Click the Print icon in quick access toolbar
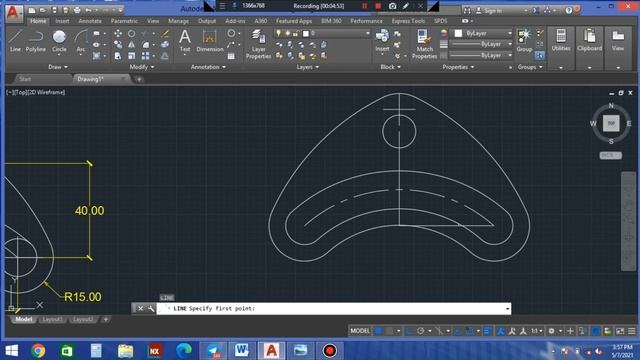Screen dimensions: 640x360 coord(77,10)
